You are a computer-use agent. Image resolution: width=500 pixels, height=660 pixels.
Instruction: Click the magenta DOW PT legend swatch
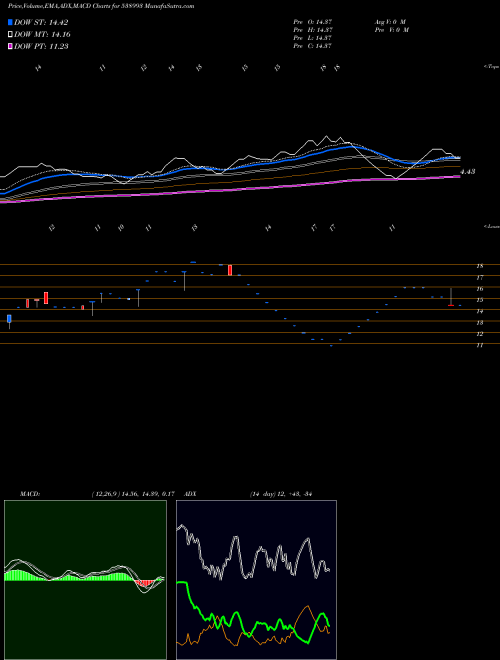(x=10, y=46)
